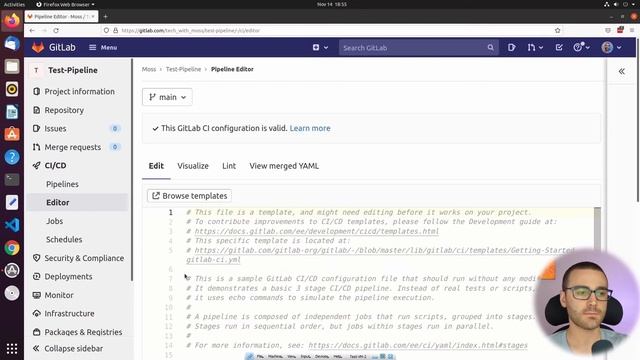Open the Menu hamburger button
The width and height of the screenshot is (640, 360).
point(103,47)
